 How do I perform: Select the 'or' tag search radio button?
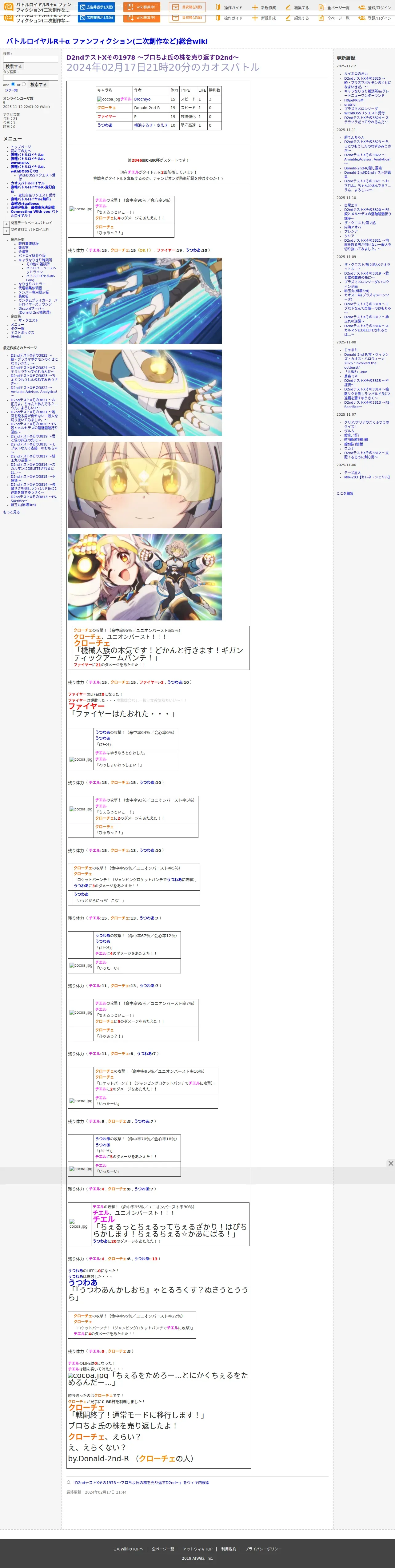pos(24,84)
